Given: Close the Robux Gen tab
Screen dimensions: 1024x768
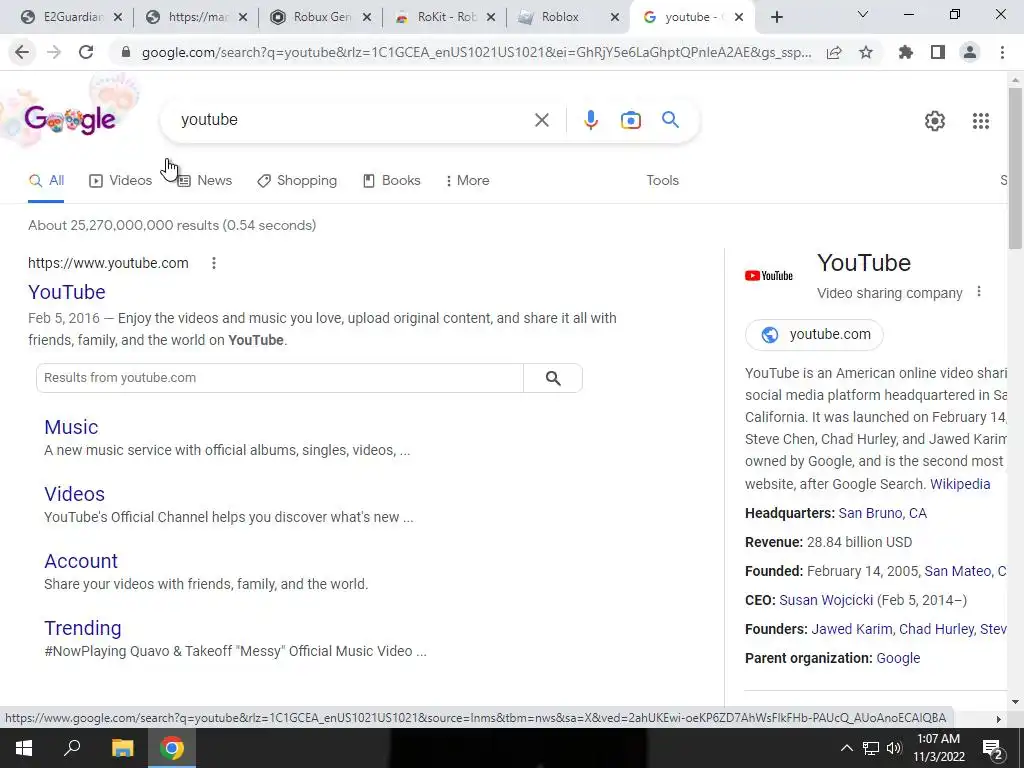Looking at the screenshot, I should (x=367, y=18).
